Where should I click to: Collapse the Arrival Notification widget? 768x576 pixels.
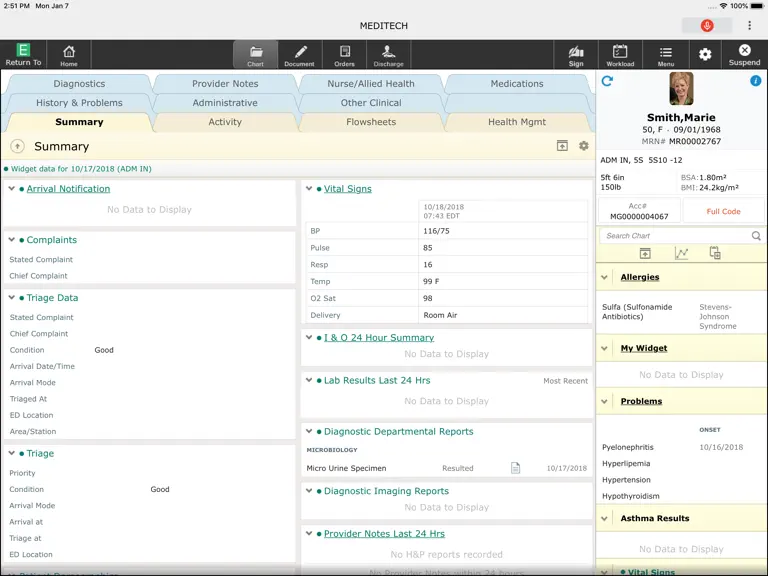(12, 188)
